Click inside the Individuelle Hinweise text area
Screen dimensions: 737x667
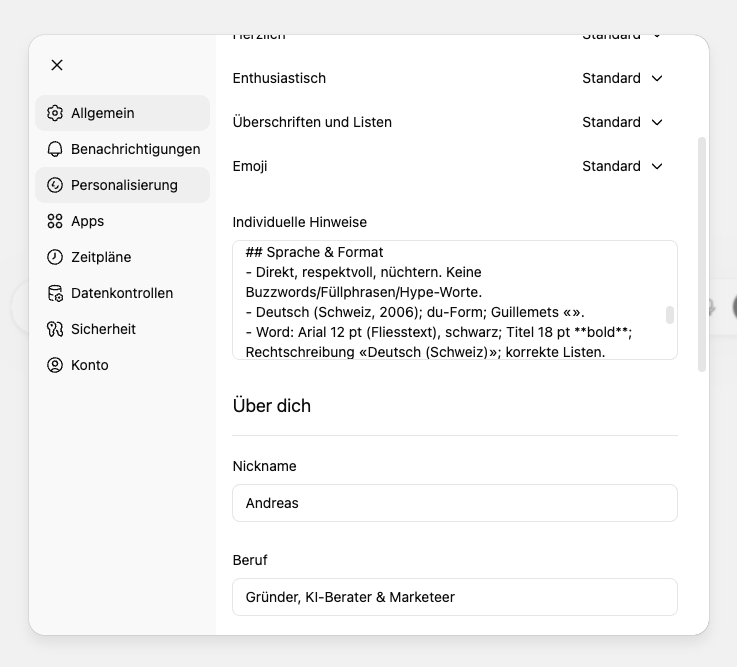point(455,300)
